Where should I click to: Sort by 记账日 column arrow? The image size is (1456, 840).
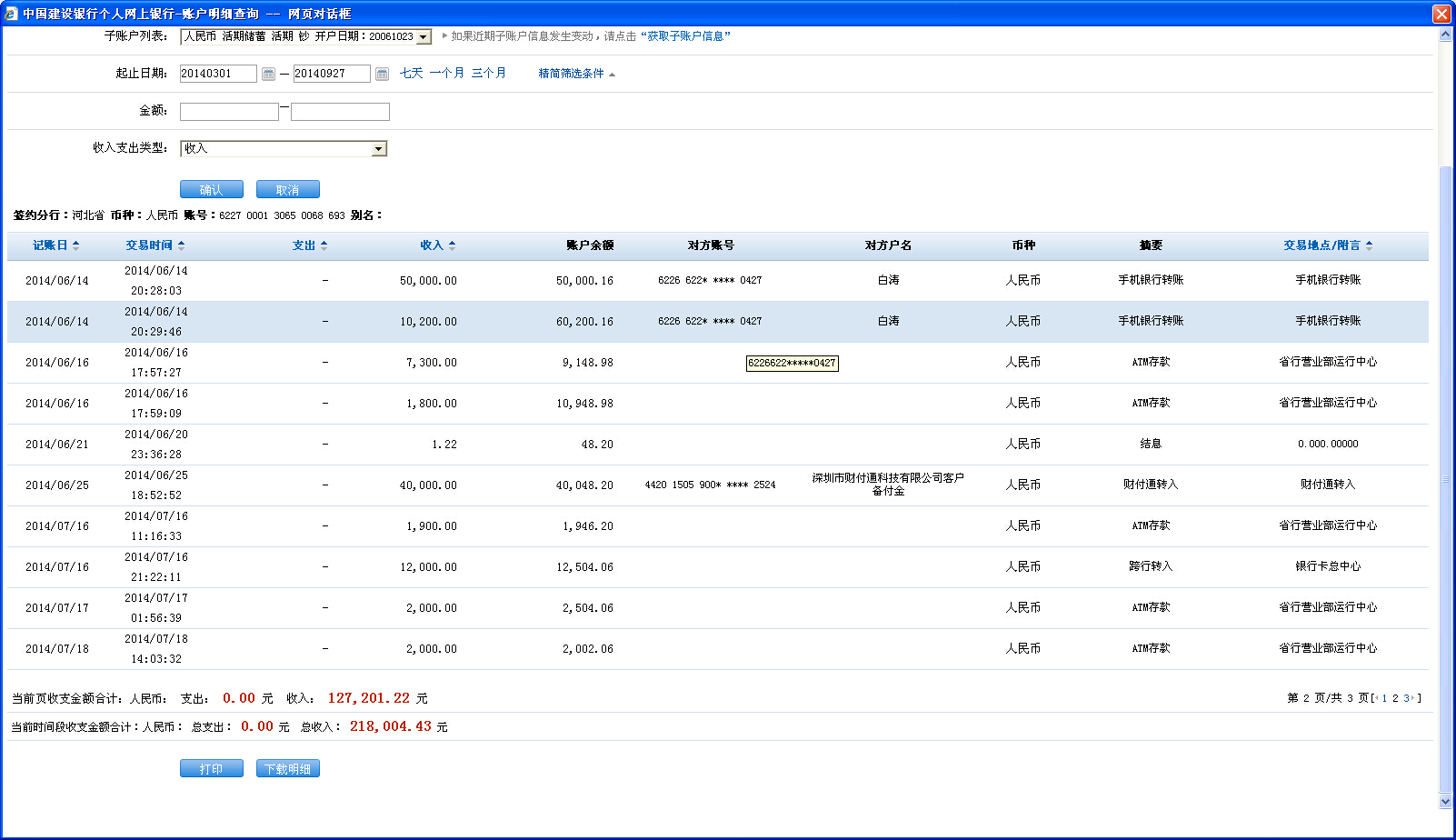pos(76,245)
